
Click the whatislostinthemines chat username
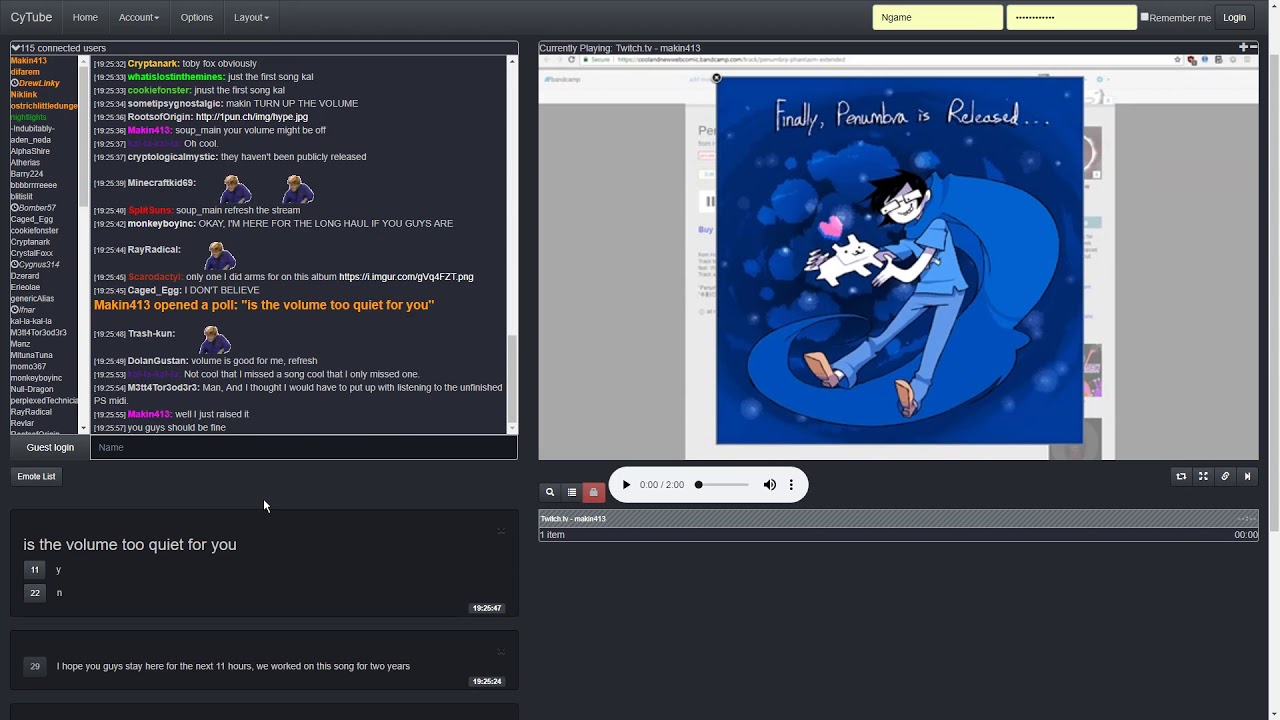click(176, 77)
